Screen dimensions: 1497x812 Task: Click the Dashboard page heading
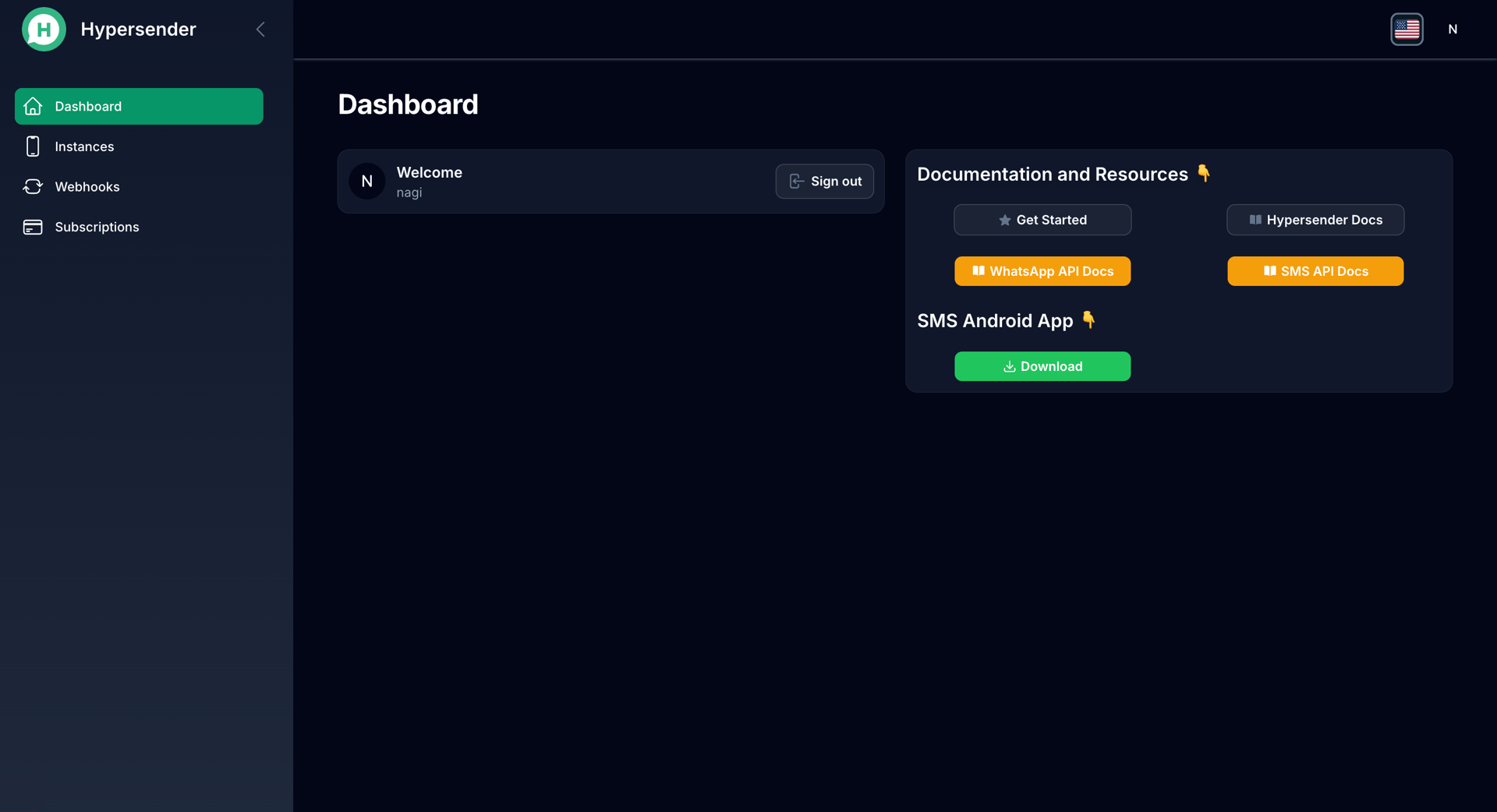(x=408, y=104)
